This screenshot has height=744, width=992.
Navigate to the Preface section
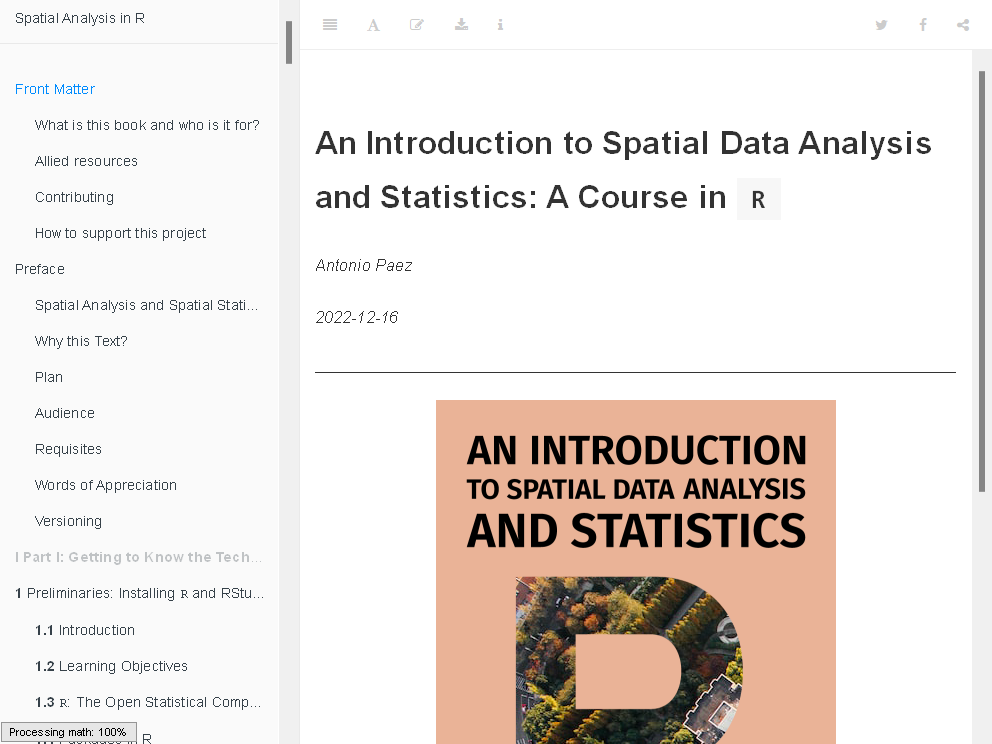pos(39,269)
